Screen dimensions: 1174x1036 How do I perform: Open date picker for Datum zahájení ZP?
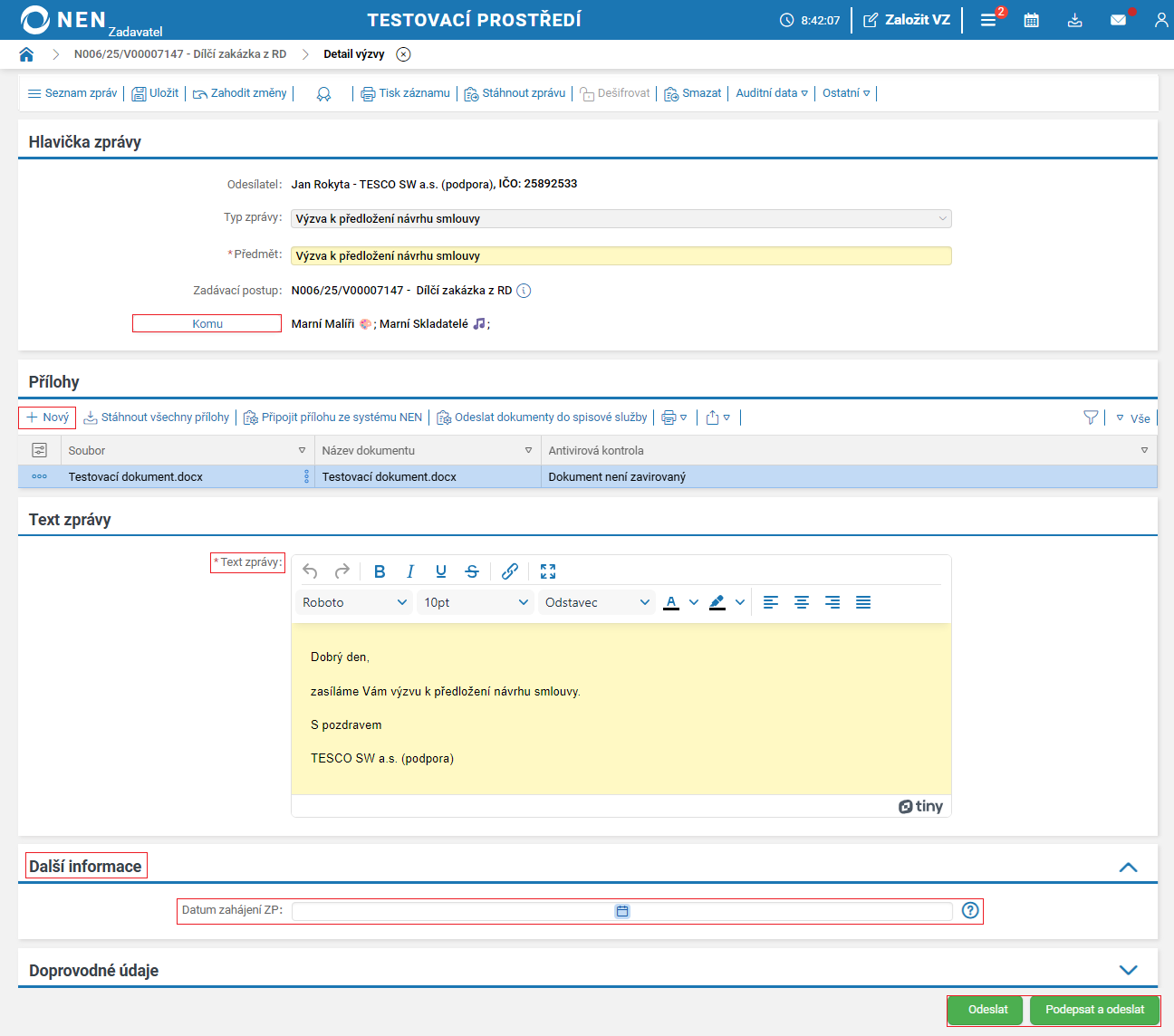point(622,911)
